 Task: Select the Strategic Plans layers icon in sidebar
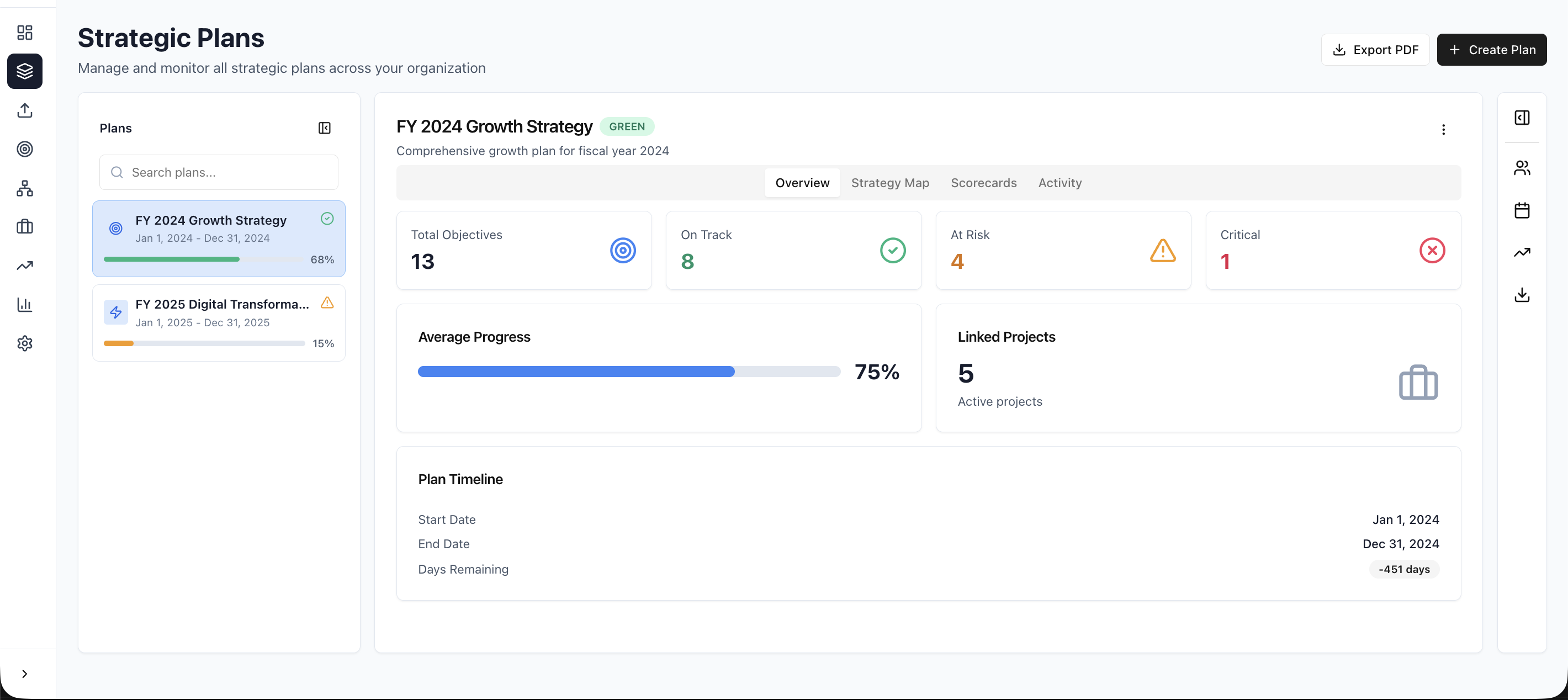pos(25,71)
